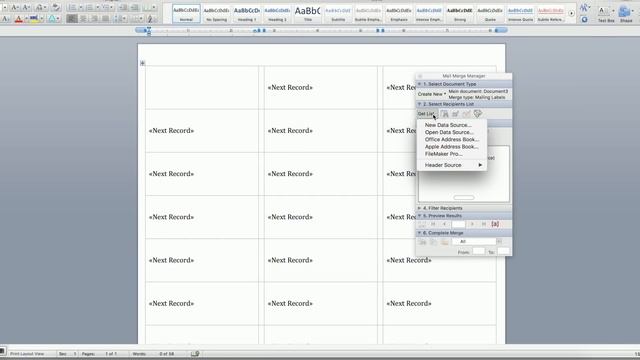Show more styles using gallery arrow

pos(571,13)
